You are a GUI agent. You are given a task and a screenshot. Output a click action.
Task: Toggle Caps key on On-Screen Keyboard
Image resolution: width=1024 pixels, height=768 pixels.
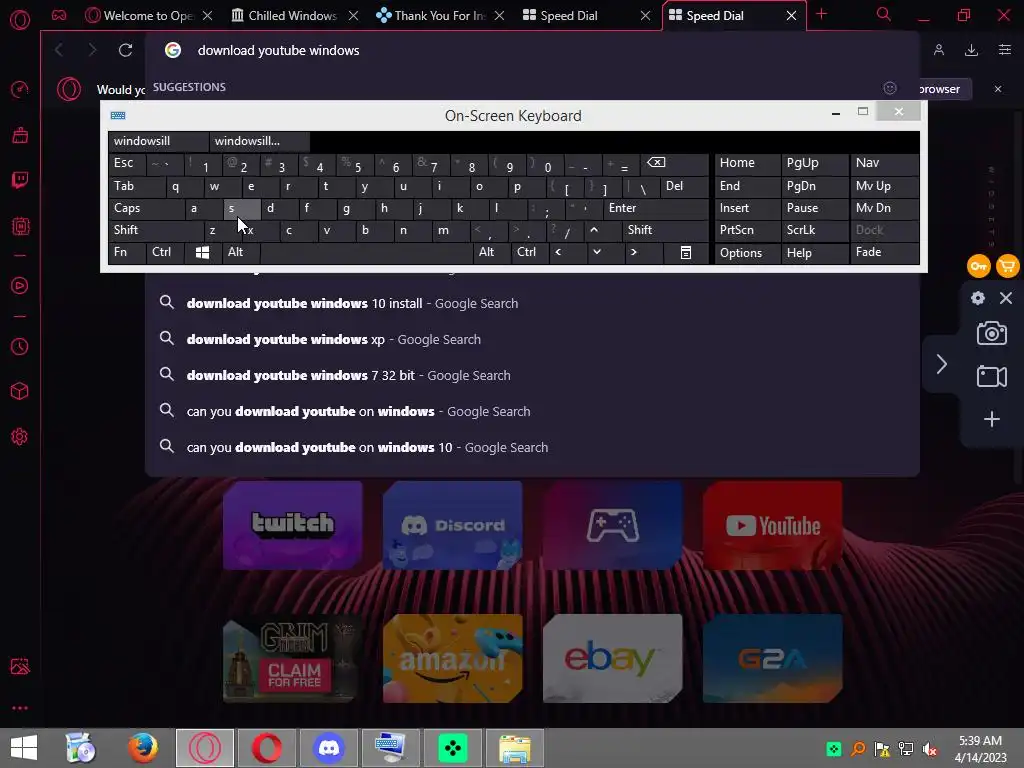coord(146,208)
